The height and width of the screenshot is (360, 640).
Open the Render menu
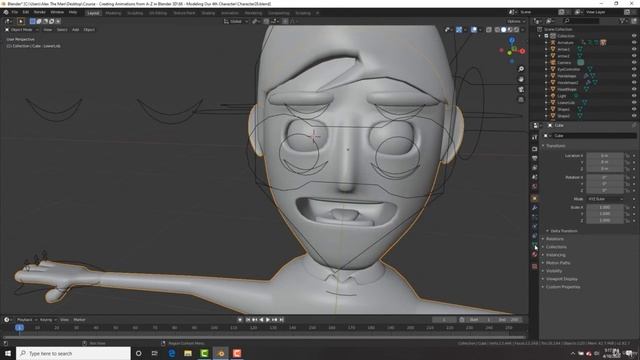click(40, 12)
